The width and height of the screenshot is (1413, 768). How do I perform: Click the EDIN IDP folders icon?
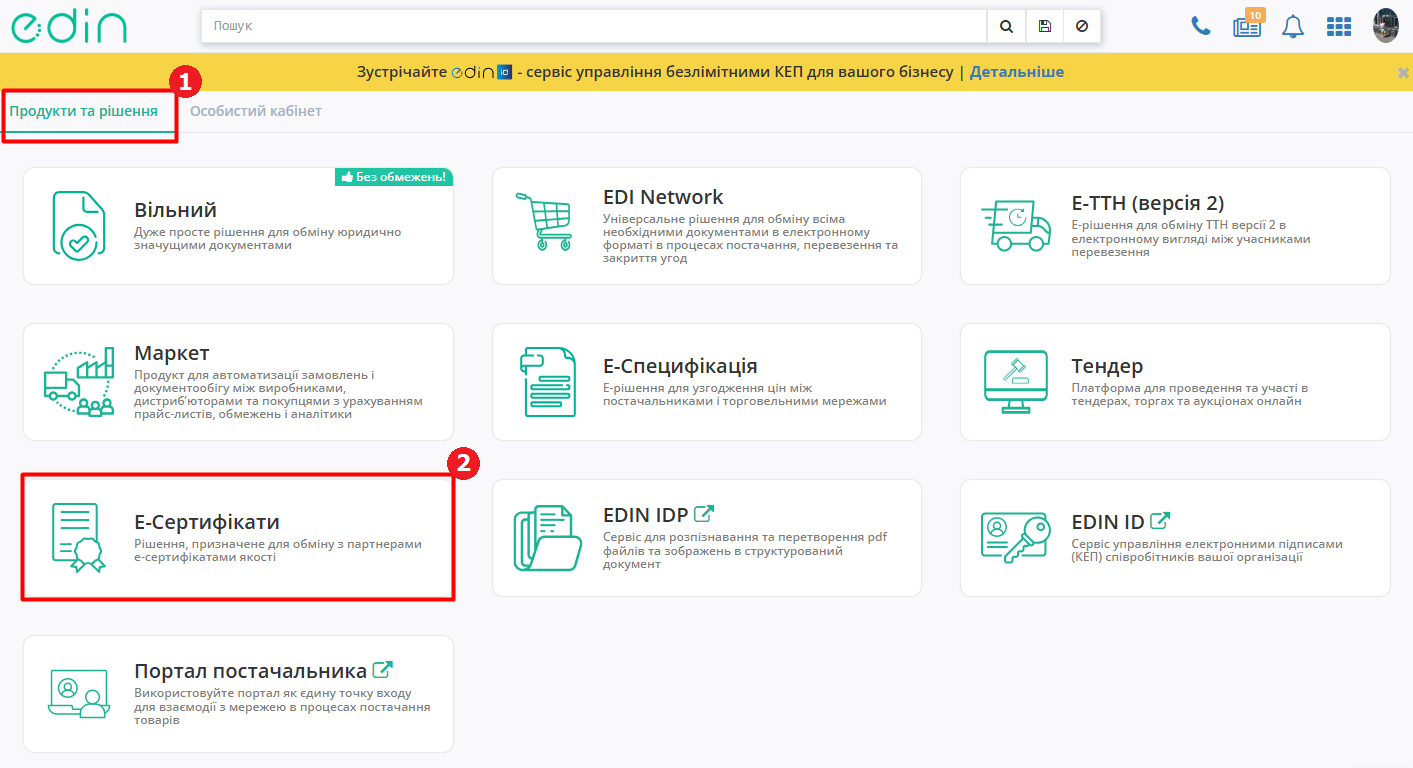coord(547,538)
